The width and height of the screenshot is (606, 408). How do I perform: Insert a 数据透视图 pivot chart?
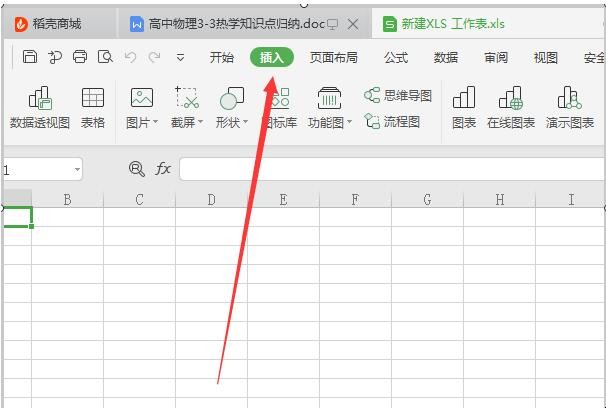[x=40, y=107]
